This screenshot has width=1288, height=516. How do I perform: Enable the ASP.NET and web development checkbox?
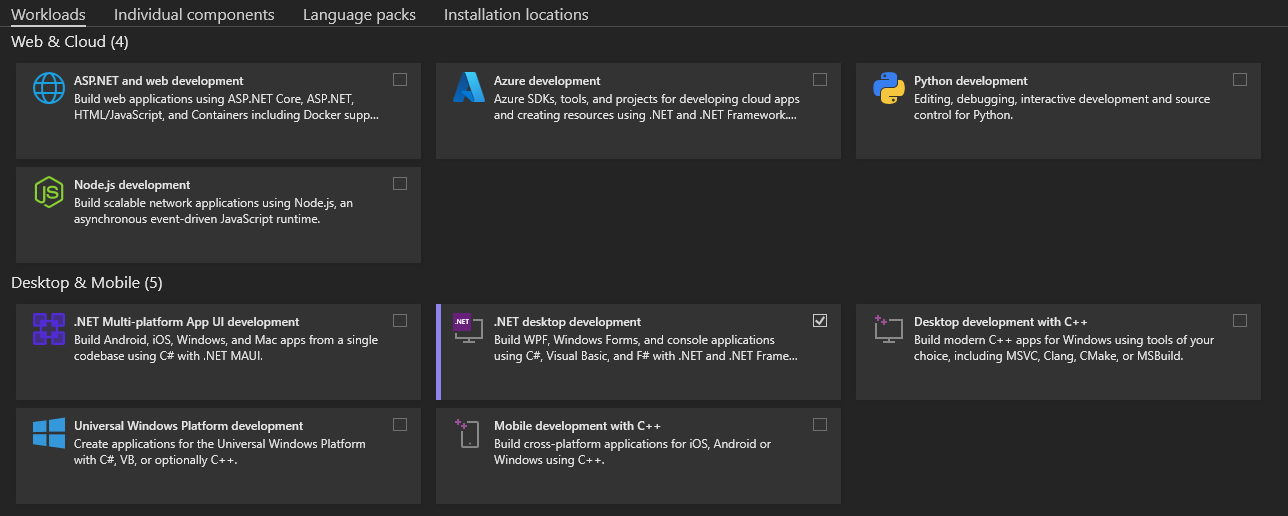[x=400, y=80]
